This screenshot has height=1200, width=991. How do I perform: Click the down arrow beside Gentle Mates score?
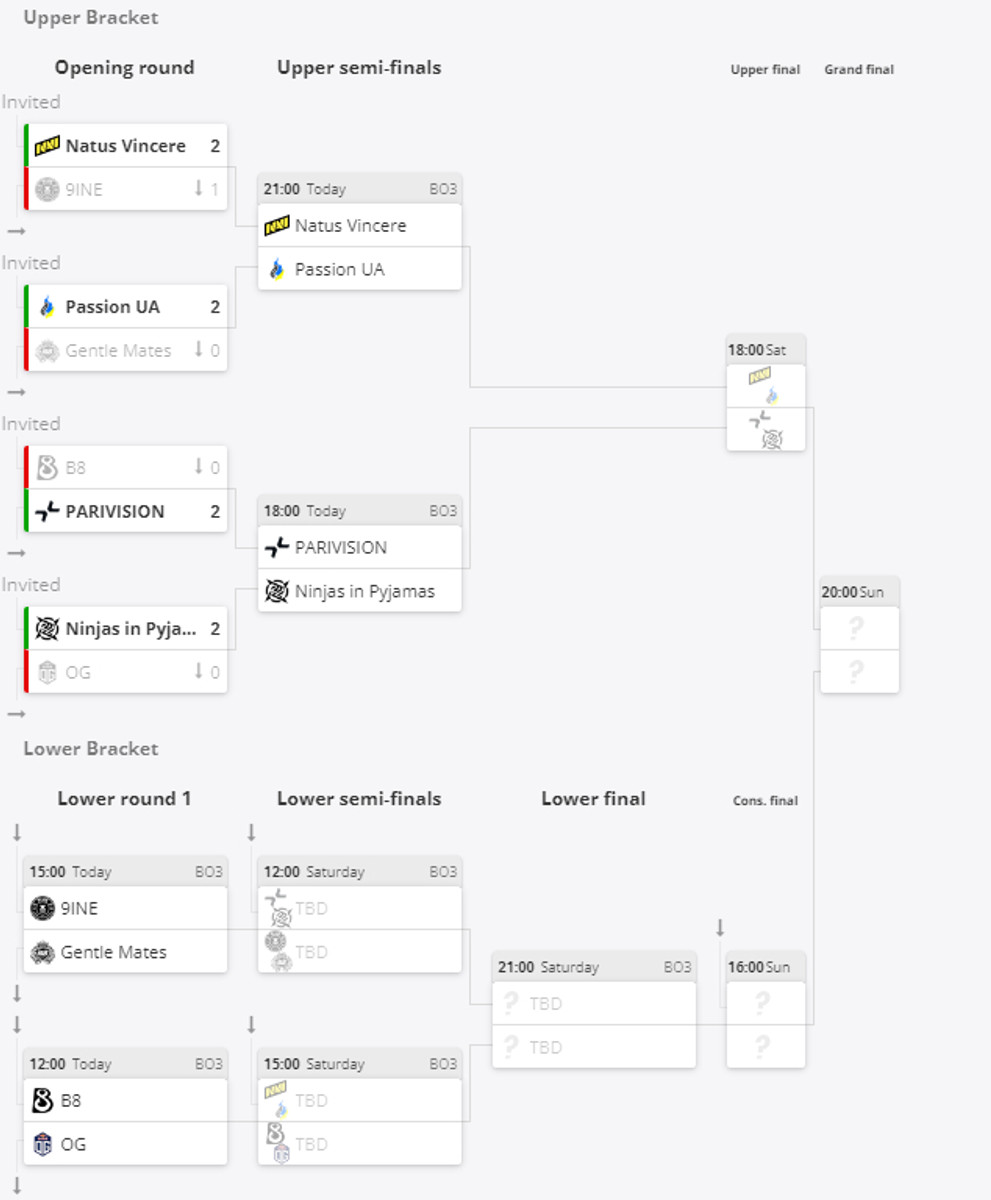(198, 350)
